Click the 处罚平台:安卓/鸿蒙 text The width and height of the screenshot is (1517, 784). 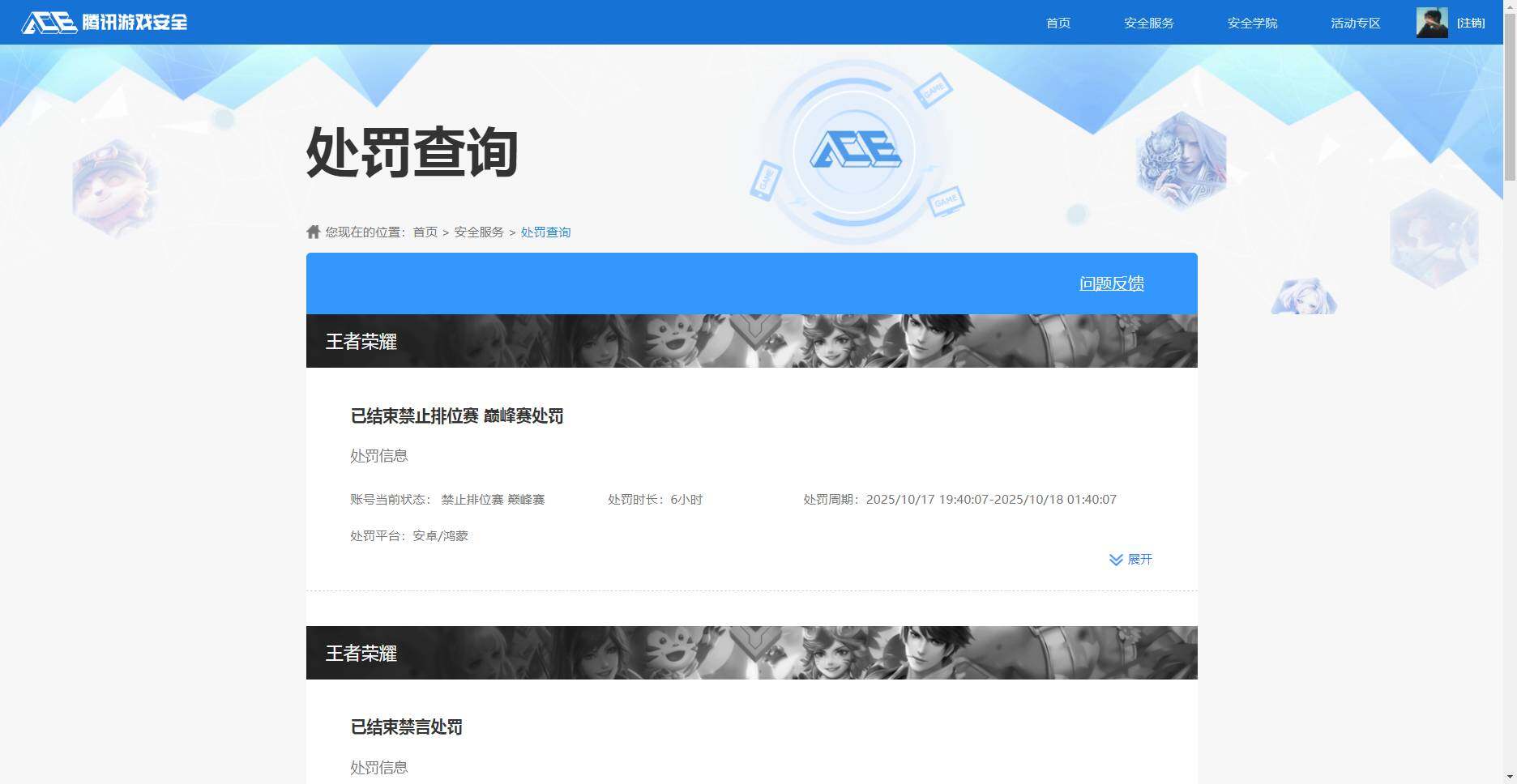409,536
